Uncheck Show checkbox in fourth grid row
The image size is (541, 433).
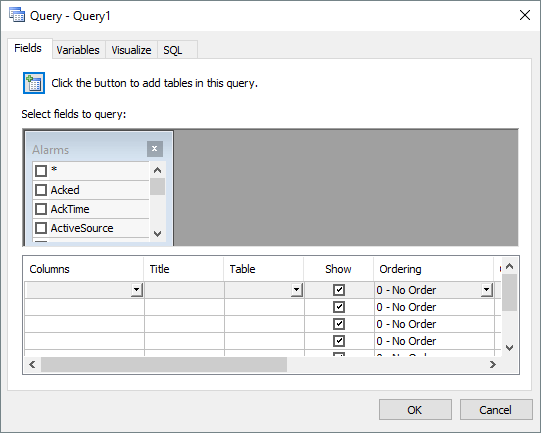(x=339, y=341)
